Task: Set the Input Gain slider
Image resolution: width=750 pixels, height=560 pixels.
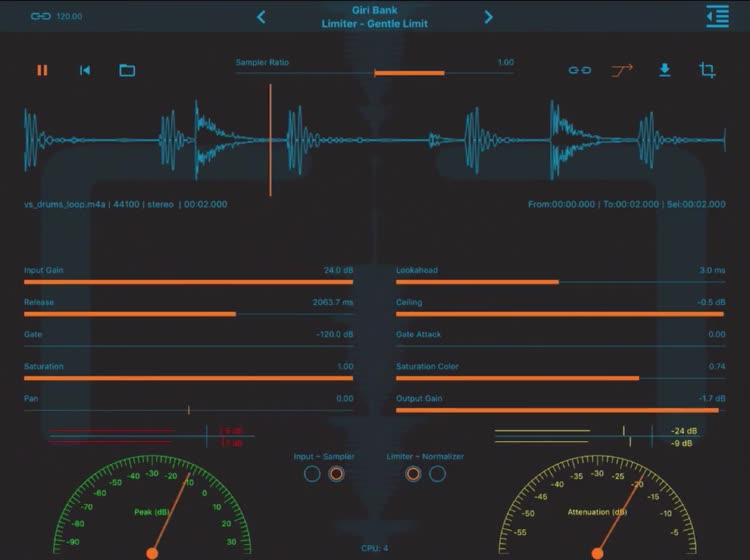Action: pyautogui.click(x=188, y=282)
